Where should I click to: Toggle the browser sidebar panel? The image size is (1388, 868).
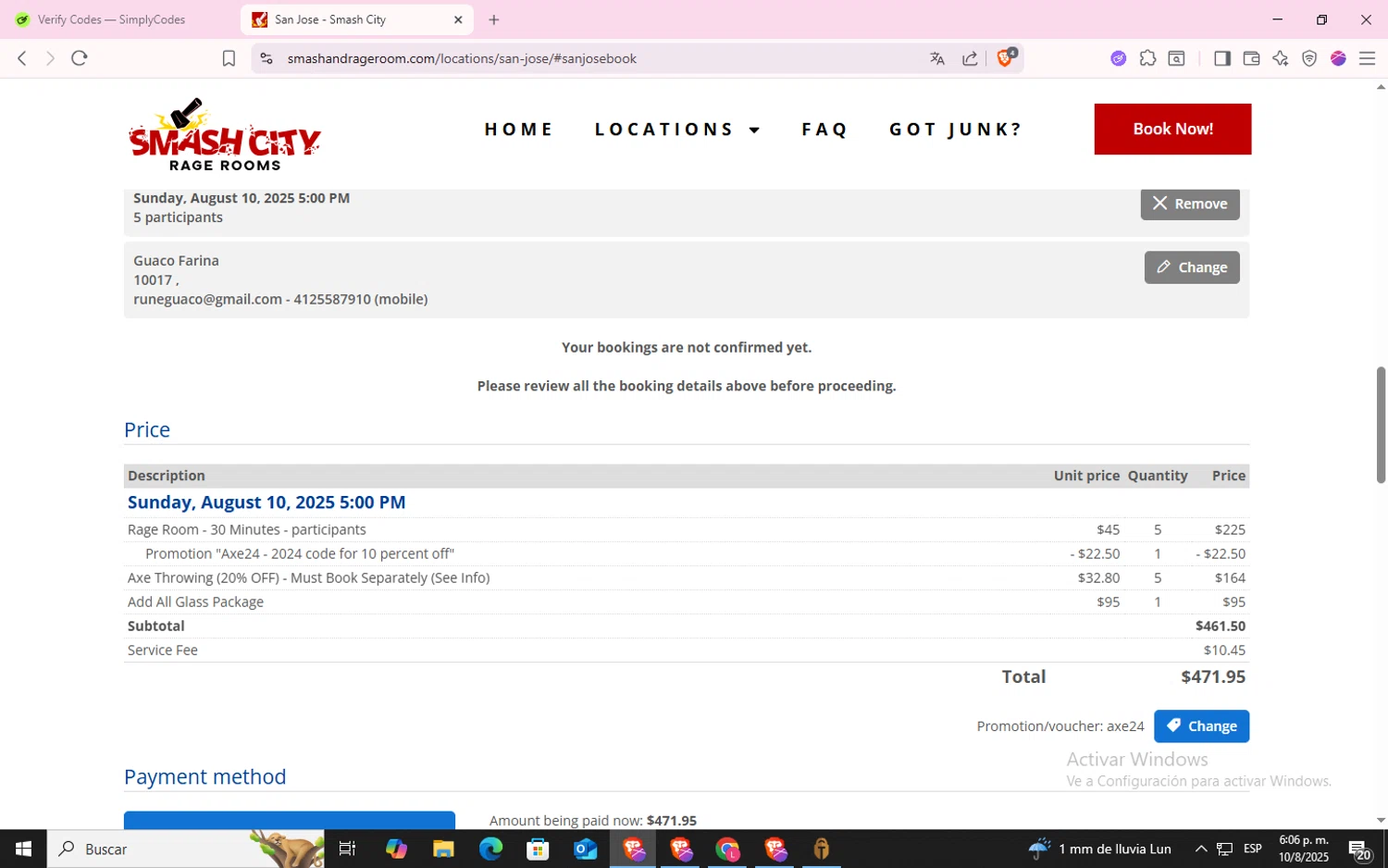1222,58
